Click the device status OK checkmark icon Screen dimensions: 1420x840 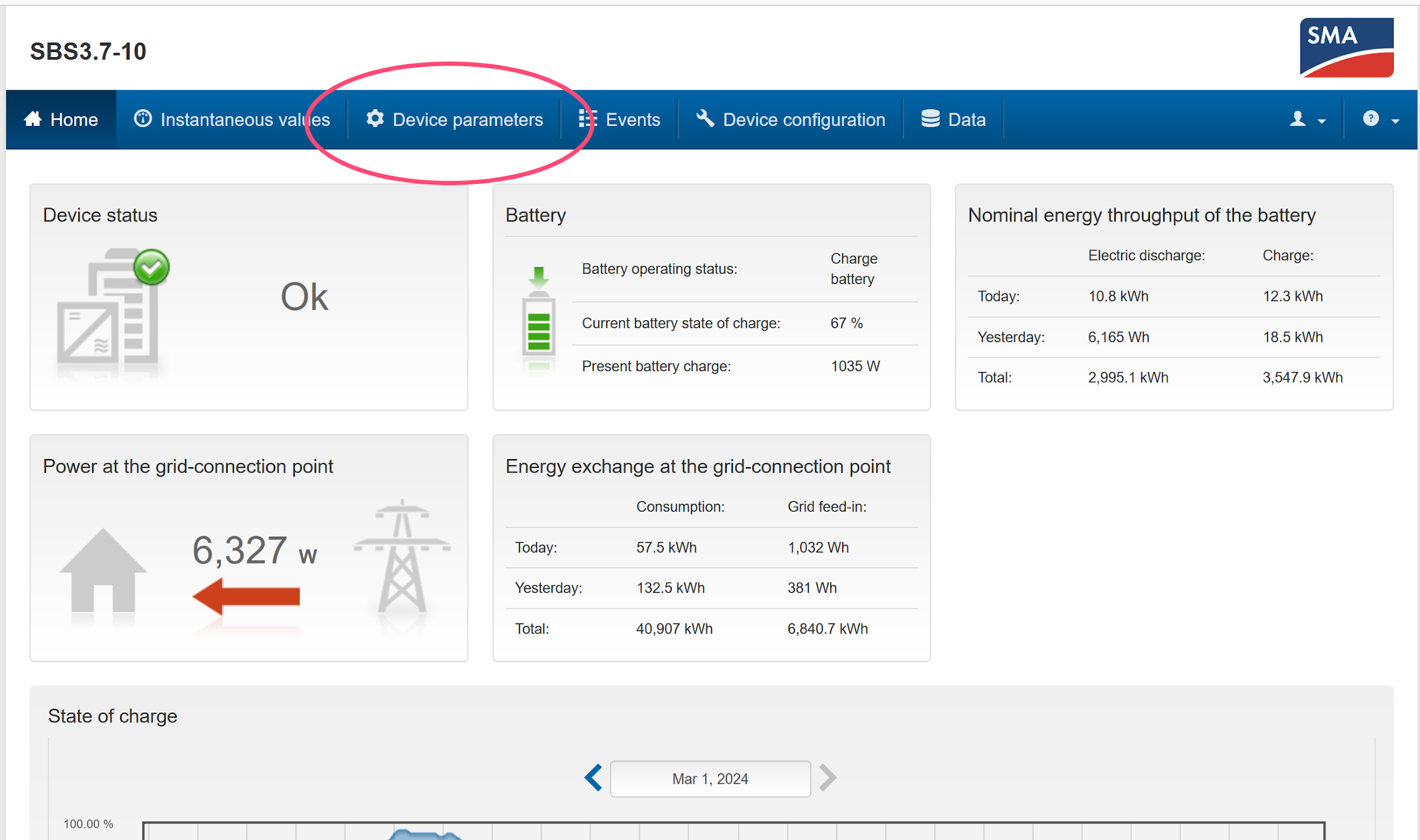coord(151,267)
